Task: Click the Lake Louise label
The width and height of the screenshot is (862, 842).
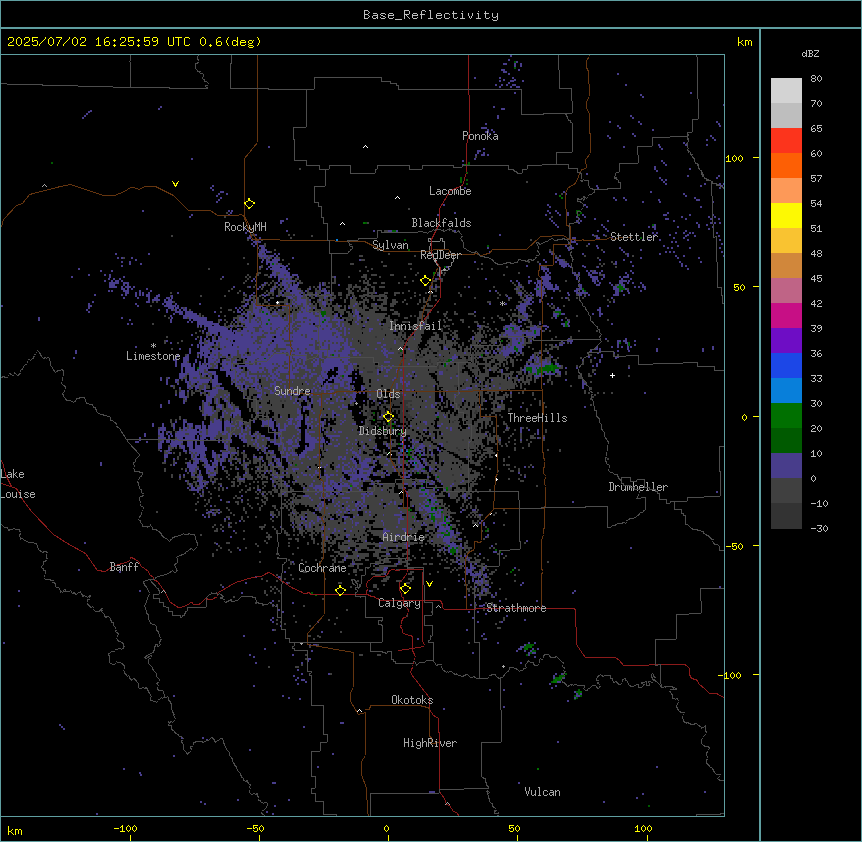Action: (18, 484)
